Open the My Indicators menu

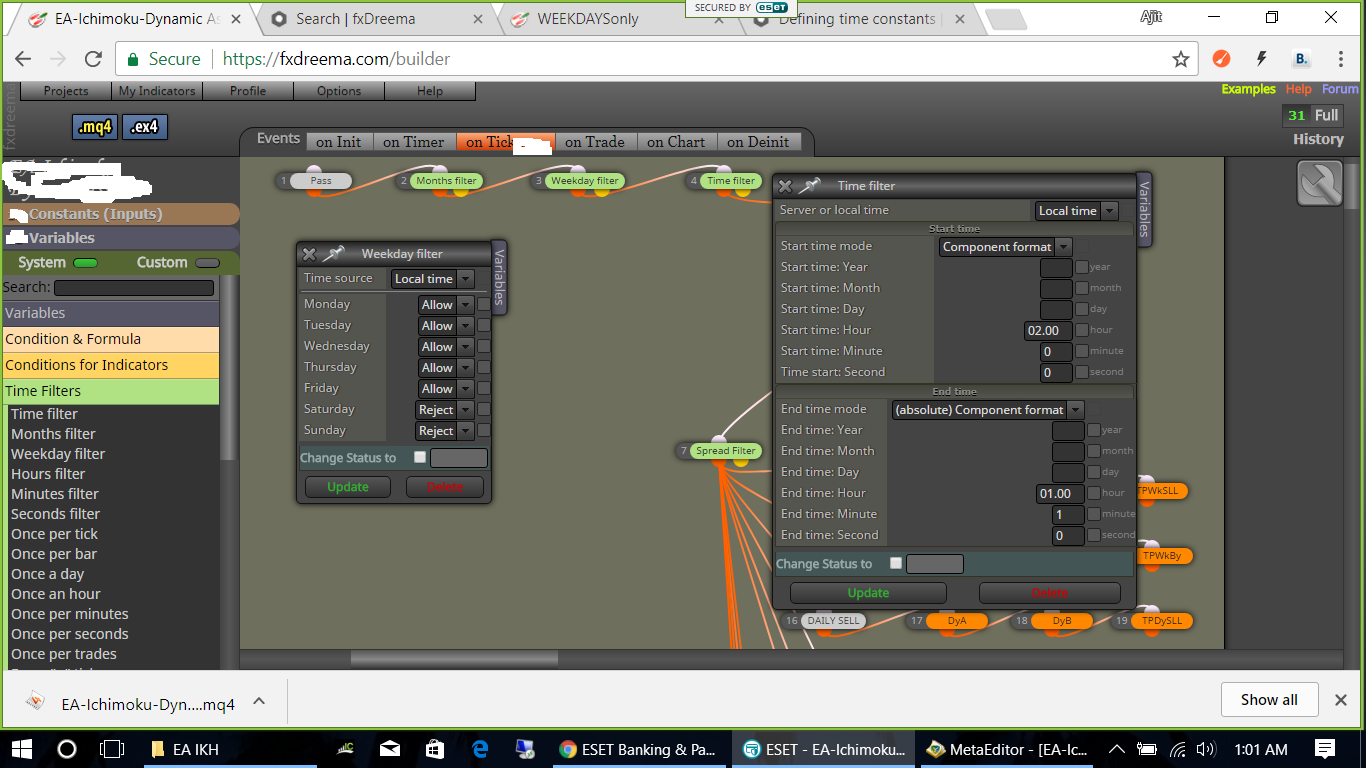[157, 91]
